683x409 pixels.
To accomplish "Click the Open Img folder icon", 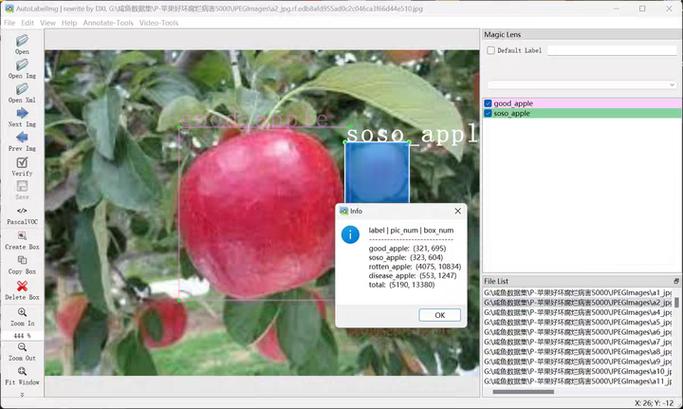I will (x=22, y=65).
